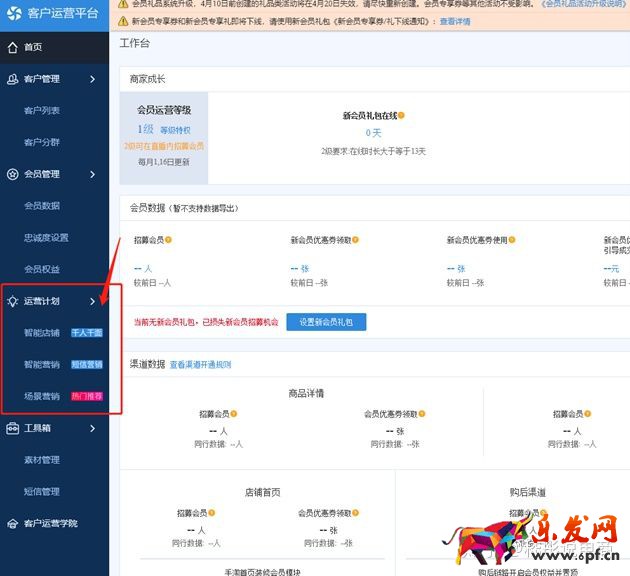
Task: Collapse the 客户管理 menu chevron
Action: click(93, 79)
